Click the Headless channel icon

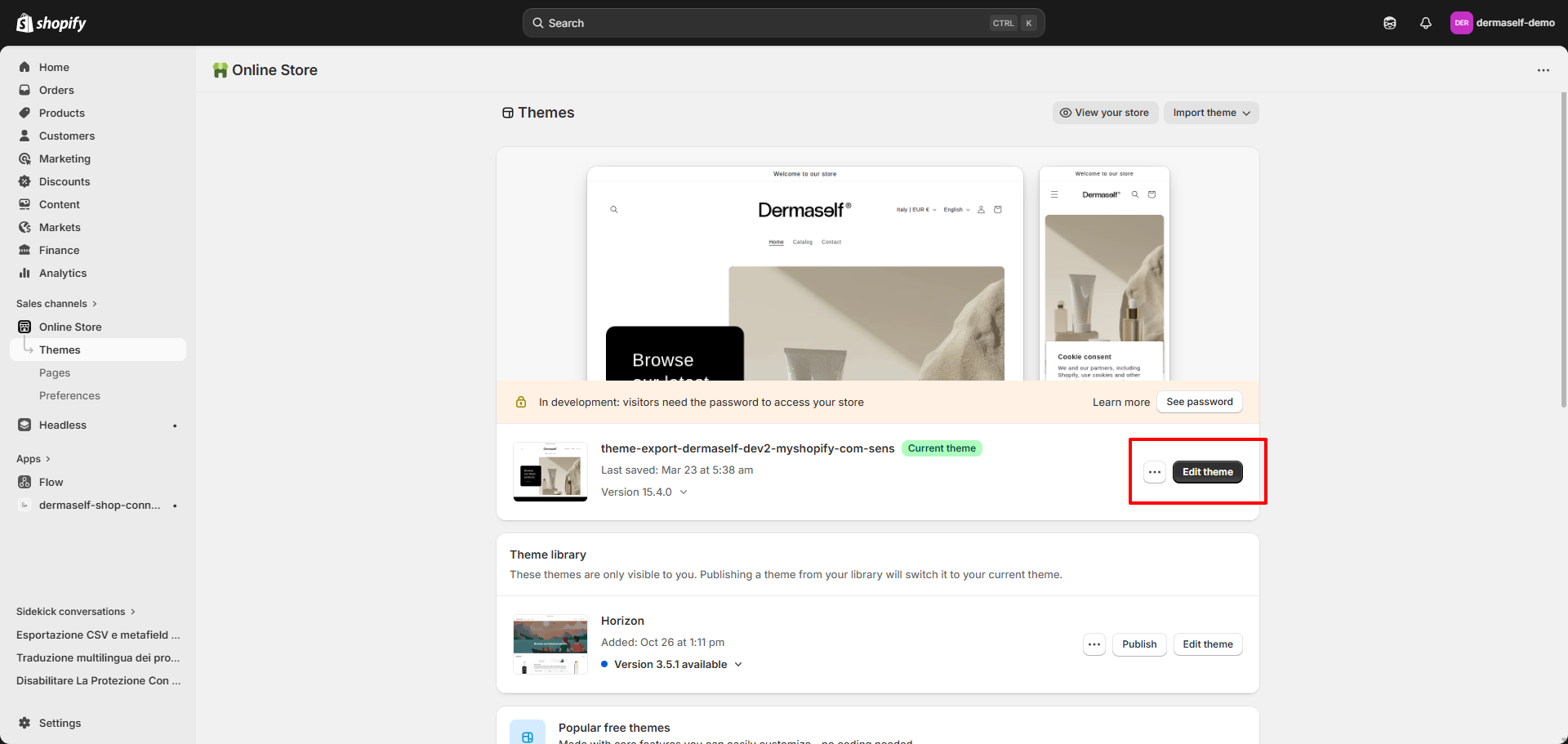24,425
